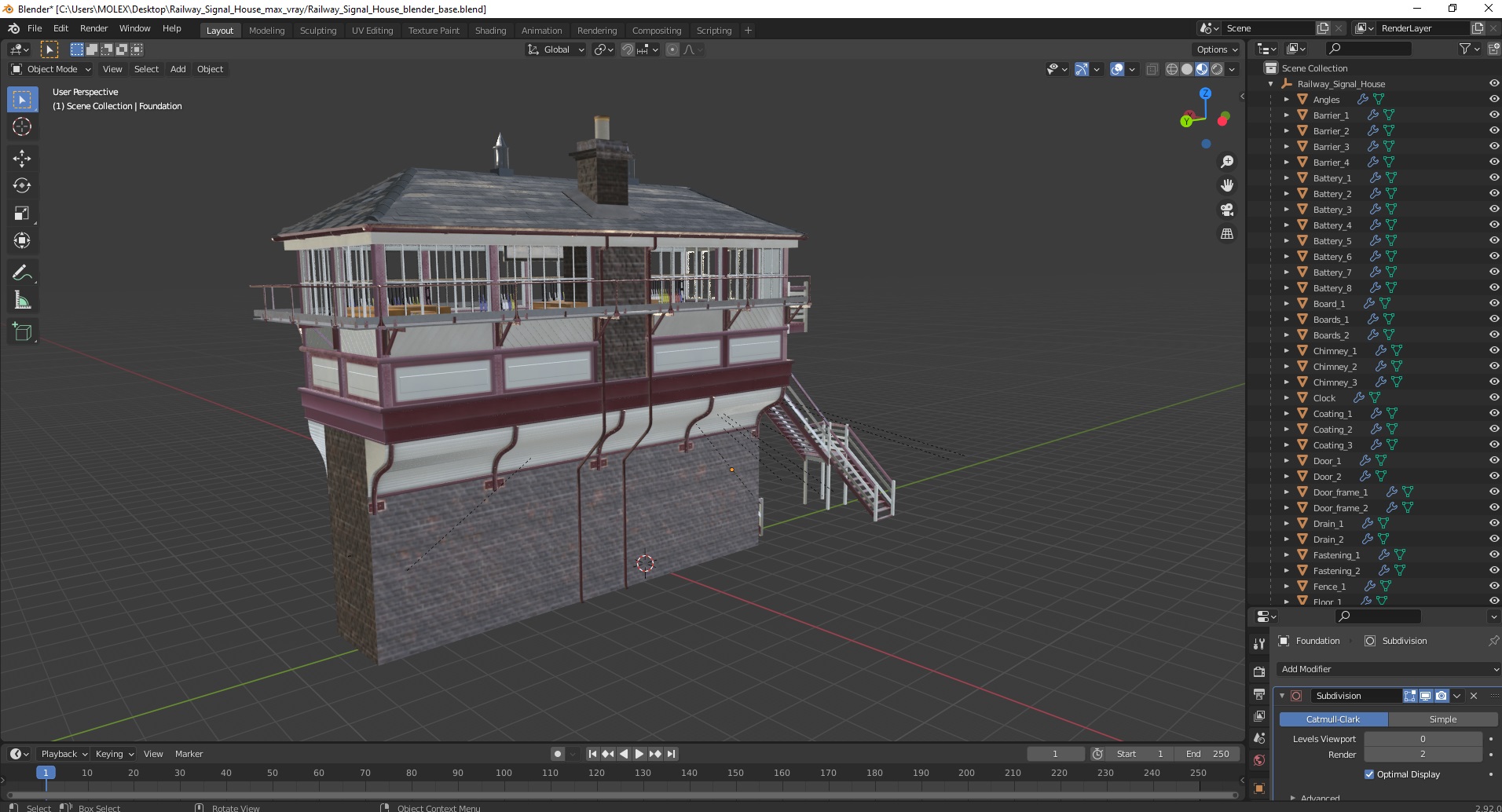Toggle X-Ray view
This screenshot has width=1502, height=812.
1152,69
